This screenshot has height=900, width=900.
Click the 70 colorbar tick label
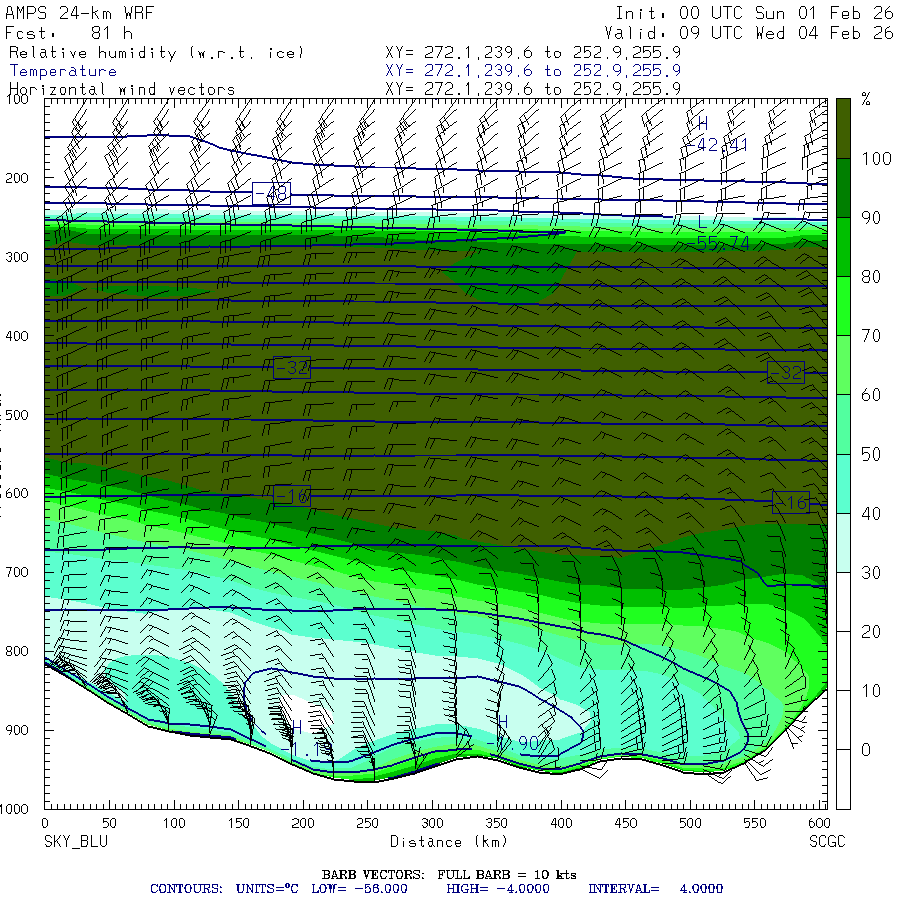pos(871,336)
